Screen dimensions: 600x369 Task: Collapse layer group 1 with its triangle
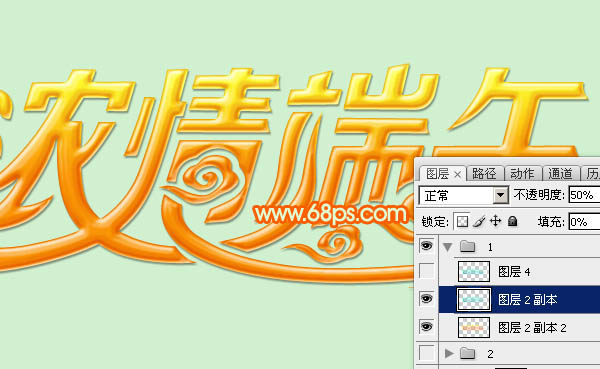[x=447, y=247]
